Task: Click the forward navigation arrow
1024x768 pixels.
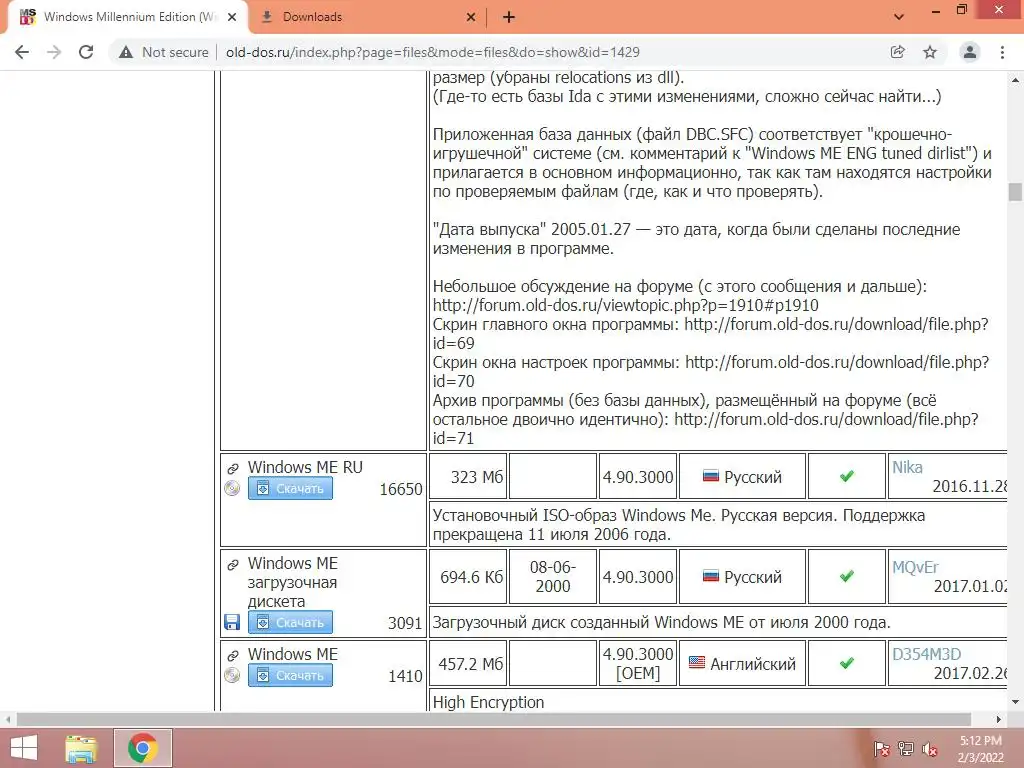Action: coord(54,52)
